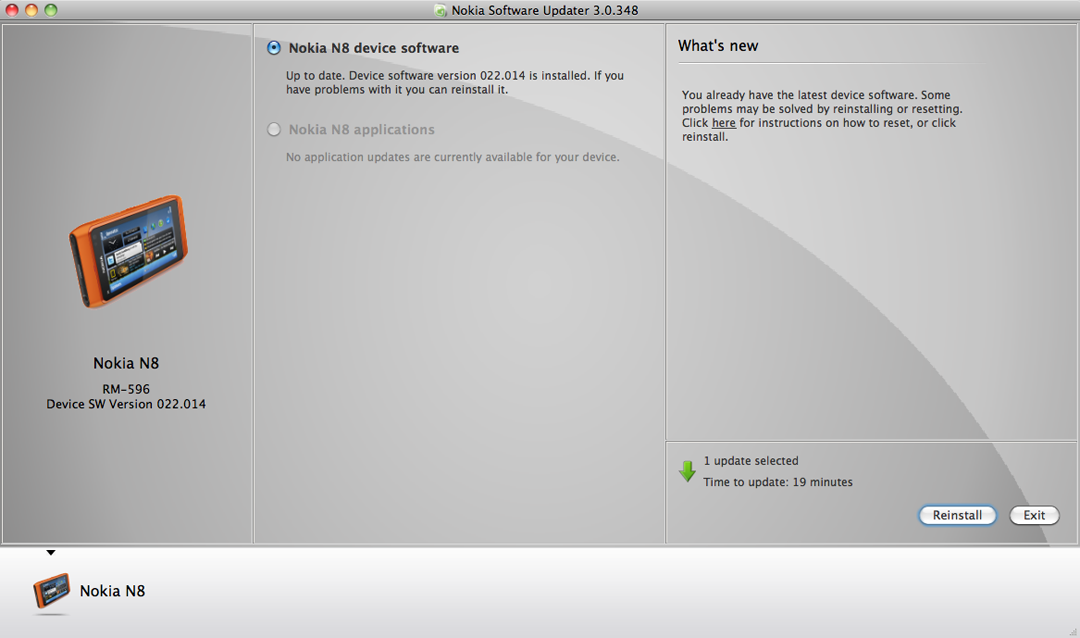Select the Nokia N8 device software radio button
This screenshot has height=638, width=1080.
pyautogui.click(x=274, y=48)
